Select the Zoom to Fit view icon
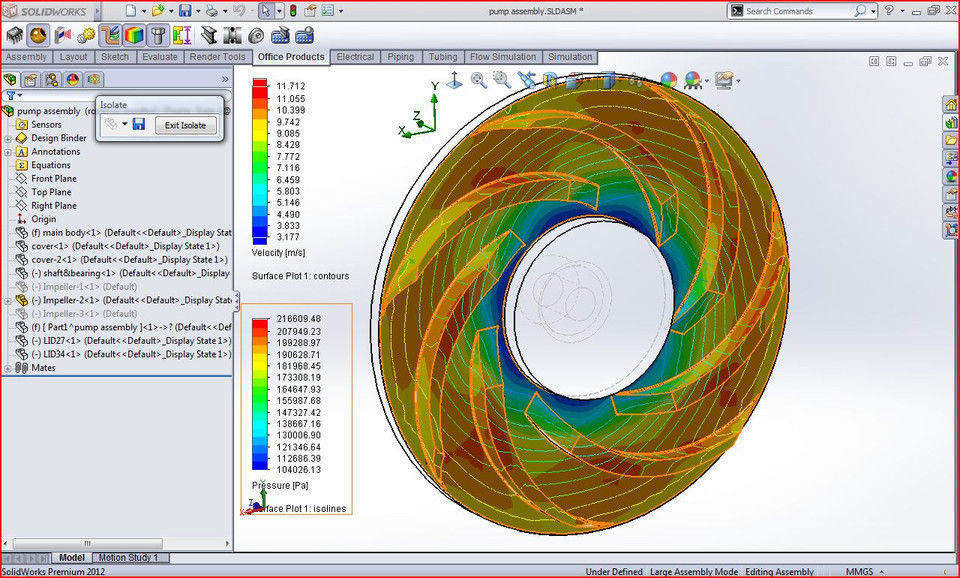 tap(477, 80)
